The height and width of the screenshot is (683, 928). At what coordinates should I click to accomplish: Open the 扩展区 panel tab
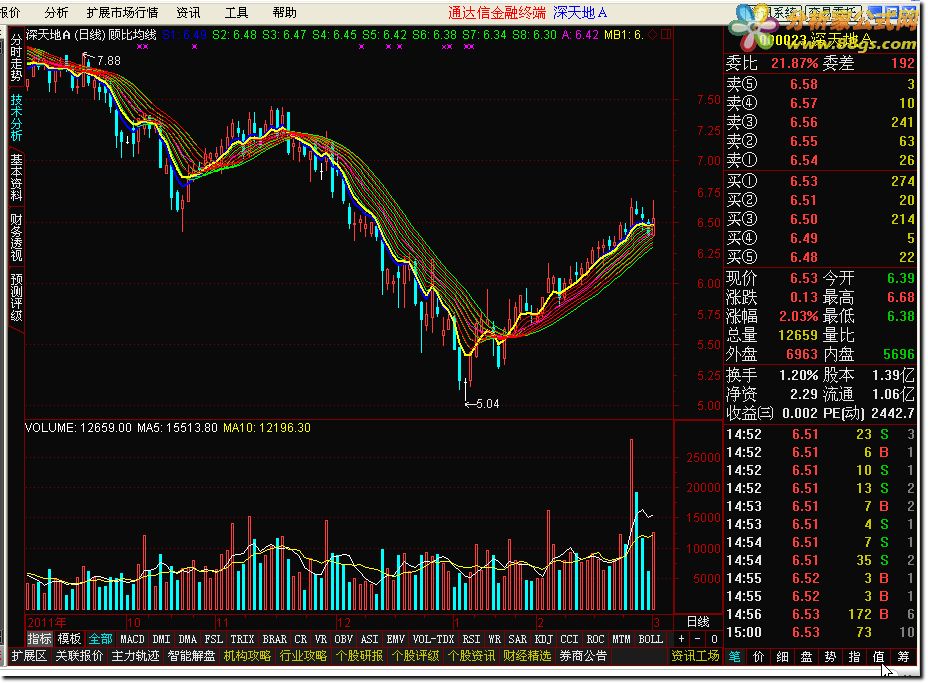29,656
